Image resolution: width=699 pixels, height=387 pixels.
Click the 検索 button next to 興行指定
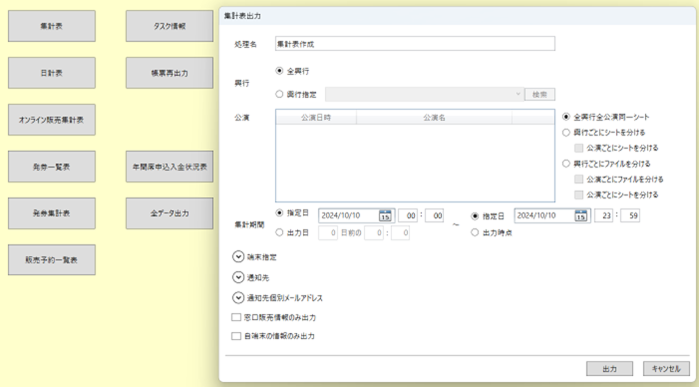click(x=540, y=95)
